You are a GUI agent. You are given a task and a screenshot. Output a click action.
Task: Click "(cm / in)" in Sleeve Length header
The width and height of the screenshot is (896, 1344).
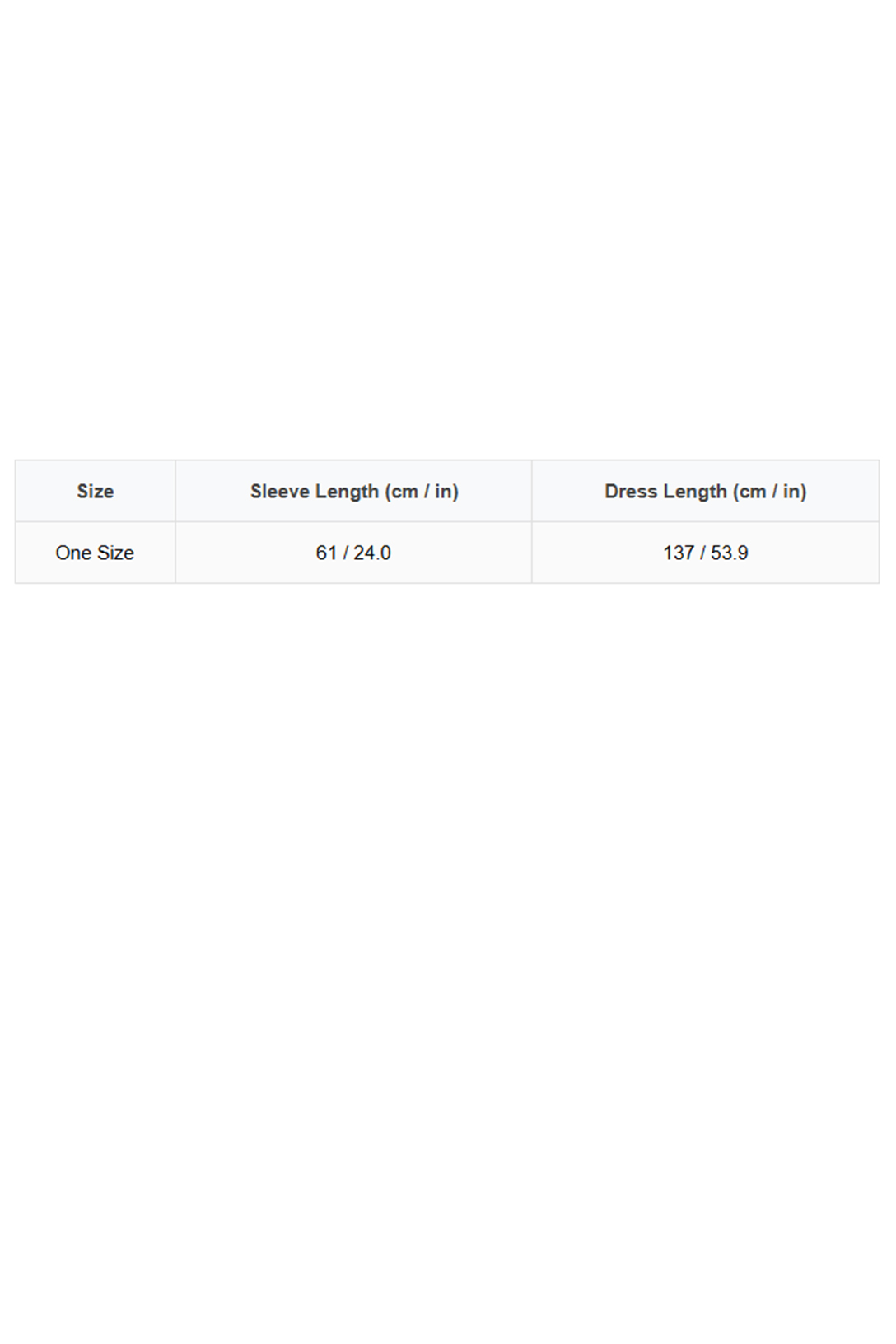[x=422, y=492]
